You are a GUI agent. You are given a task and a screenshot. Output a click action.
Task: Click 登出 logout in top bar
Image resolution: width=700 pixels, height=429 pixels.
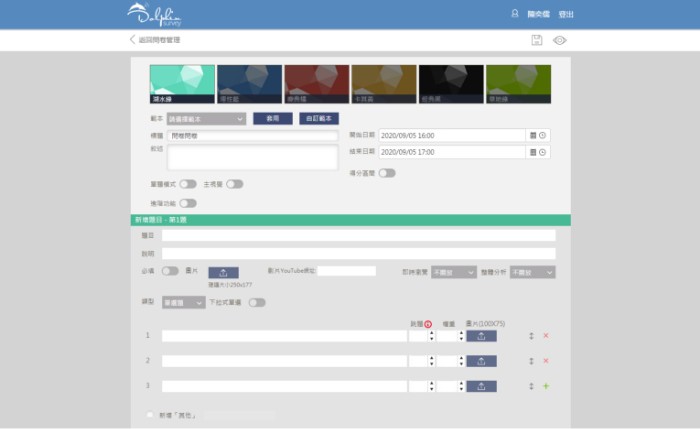click(x=566, y=14)
